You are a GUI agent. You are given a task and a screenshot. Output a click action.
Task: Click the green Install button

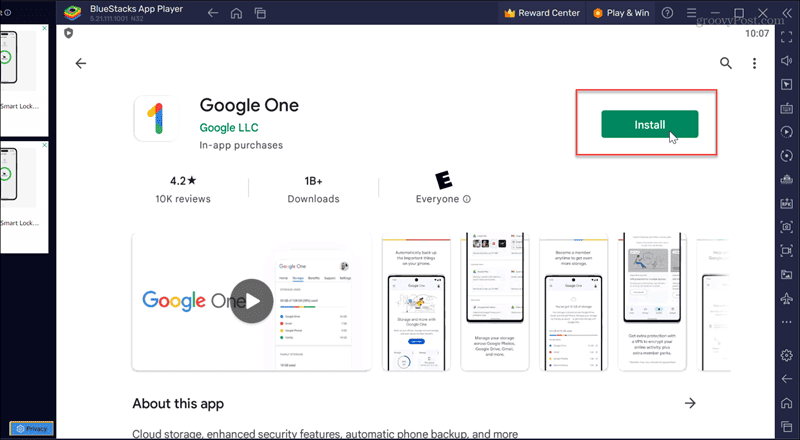point(649,125)
